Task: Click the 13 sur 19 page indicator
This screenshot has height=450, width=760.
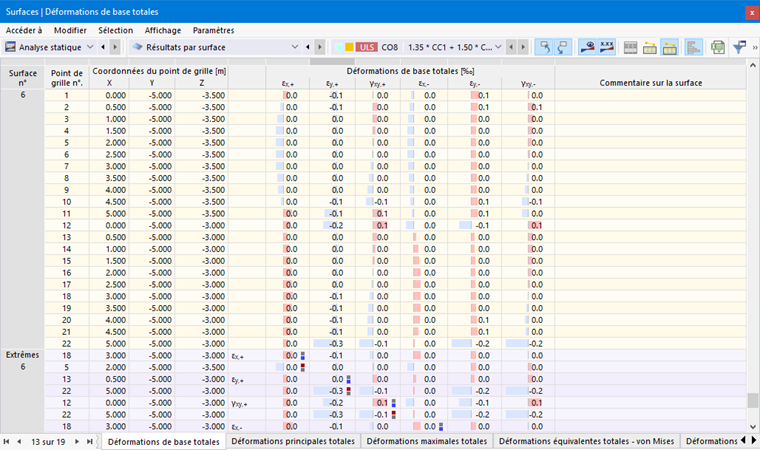Action: click(x=48, y=442)
